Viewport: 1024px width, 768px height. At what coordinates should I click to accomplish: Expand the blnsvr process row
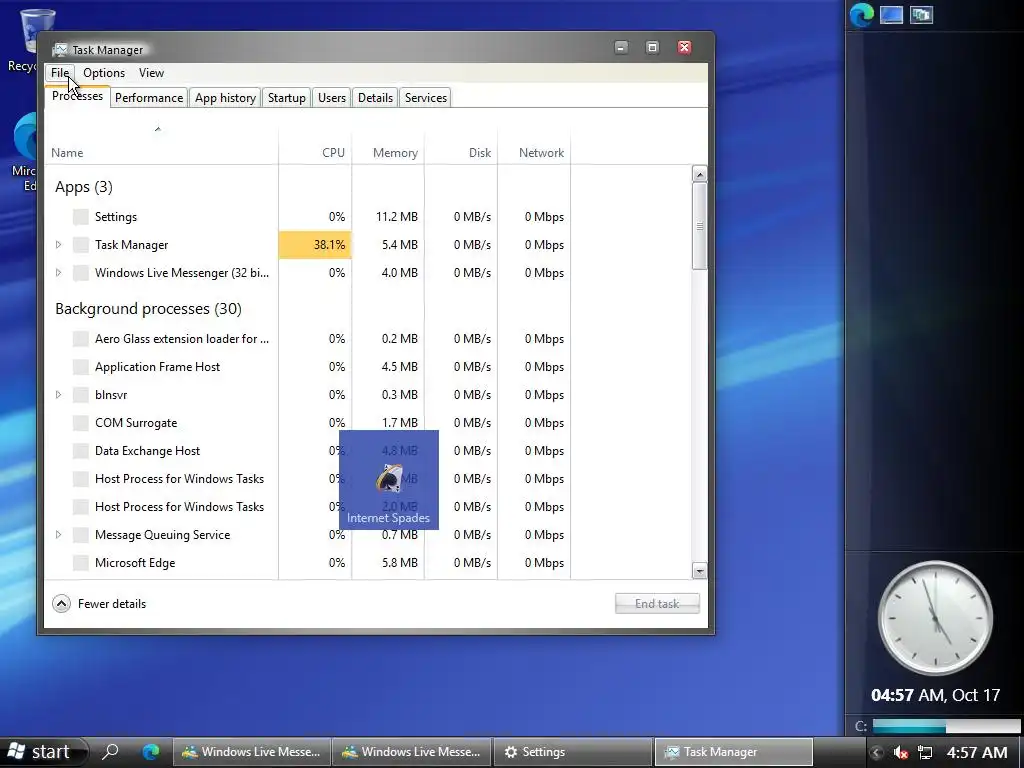[x=58, y=395]
